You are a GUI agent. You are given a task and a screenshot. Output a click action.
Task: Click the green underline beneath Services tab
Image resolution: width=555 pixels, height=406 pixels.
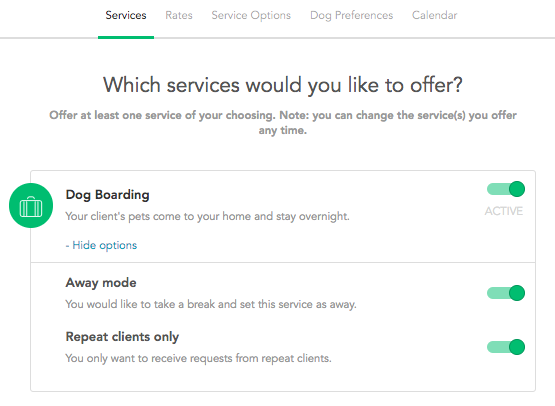[126, 37]
